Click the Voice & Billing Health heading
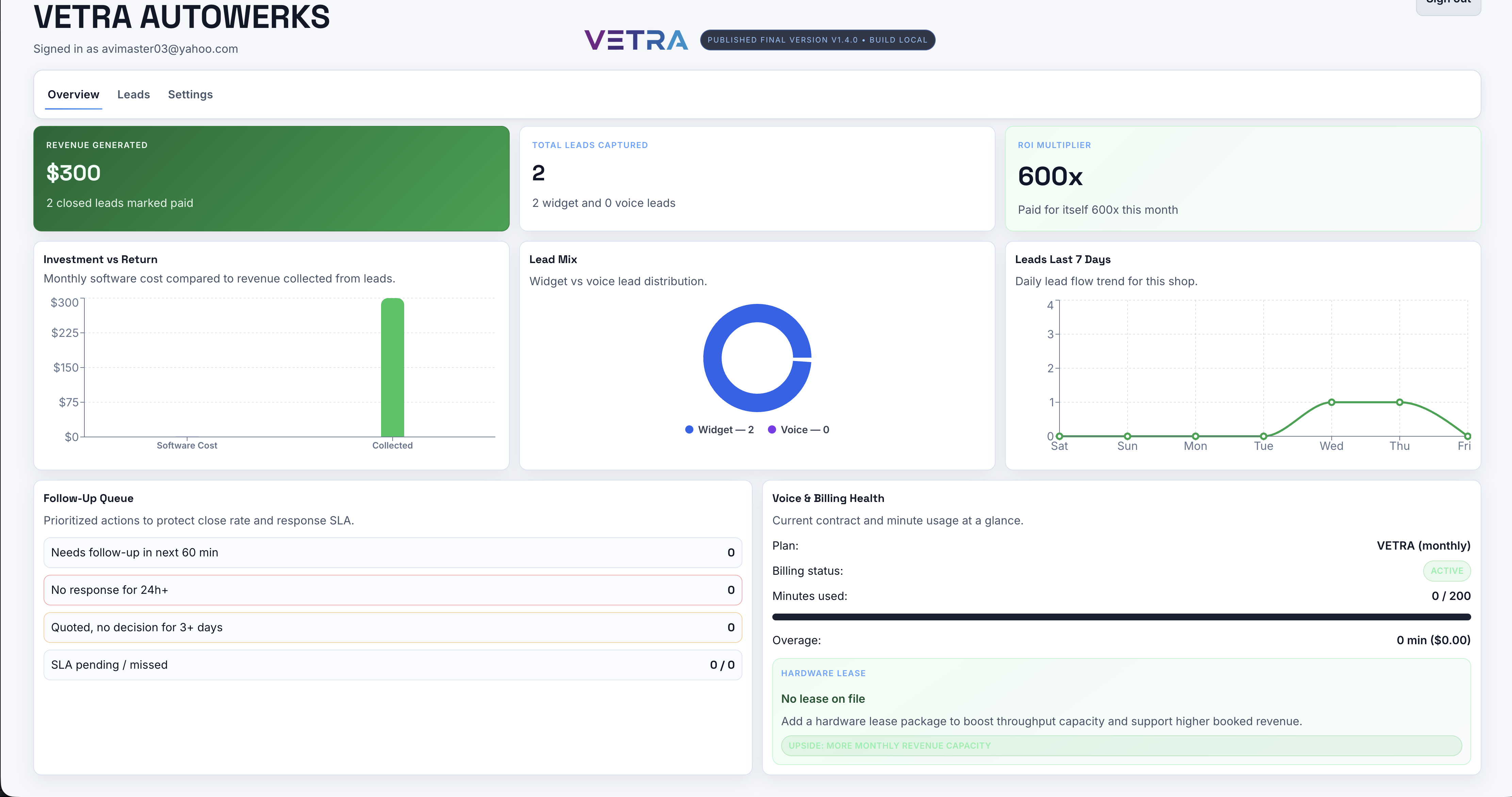 tap(827, 498)
